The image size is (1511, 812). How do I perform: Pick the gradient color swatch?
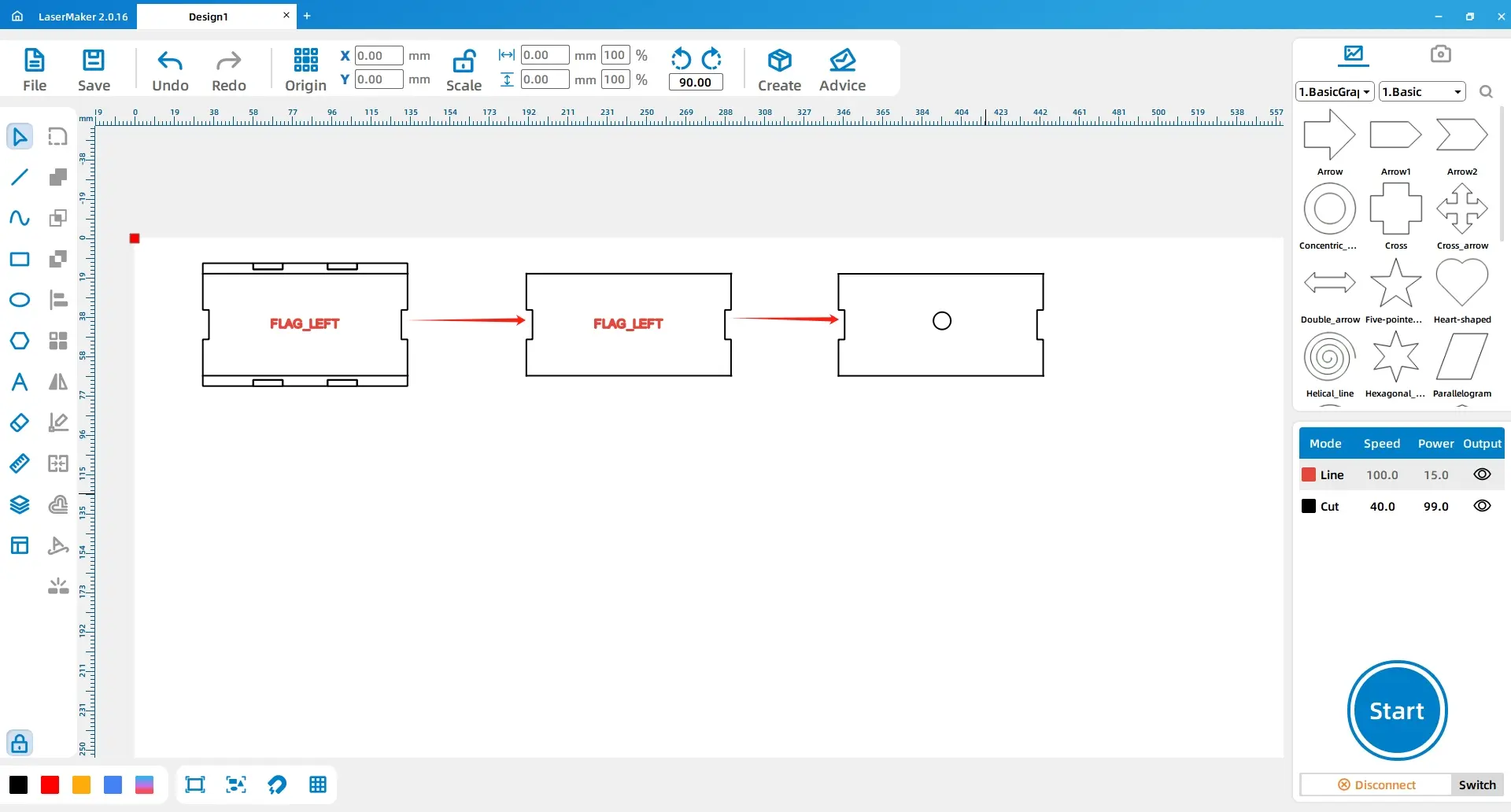pos(144,784)
